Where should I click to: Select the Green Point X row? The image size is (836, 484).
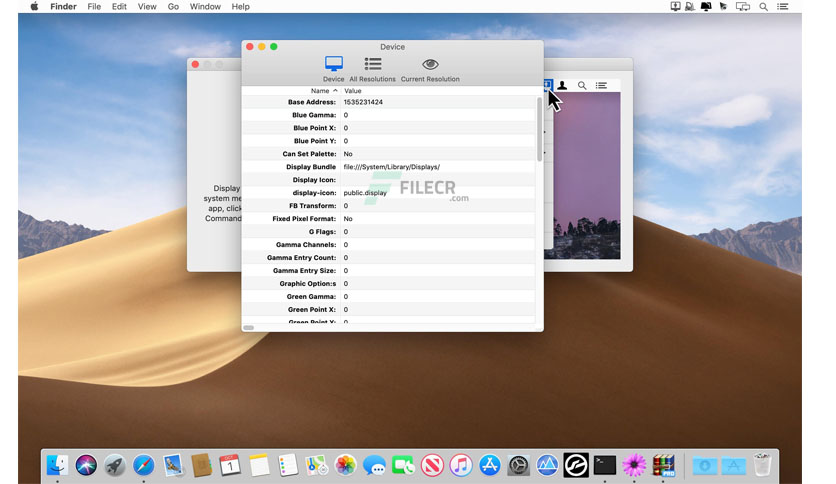click(389, 310)
